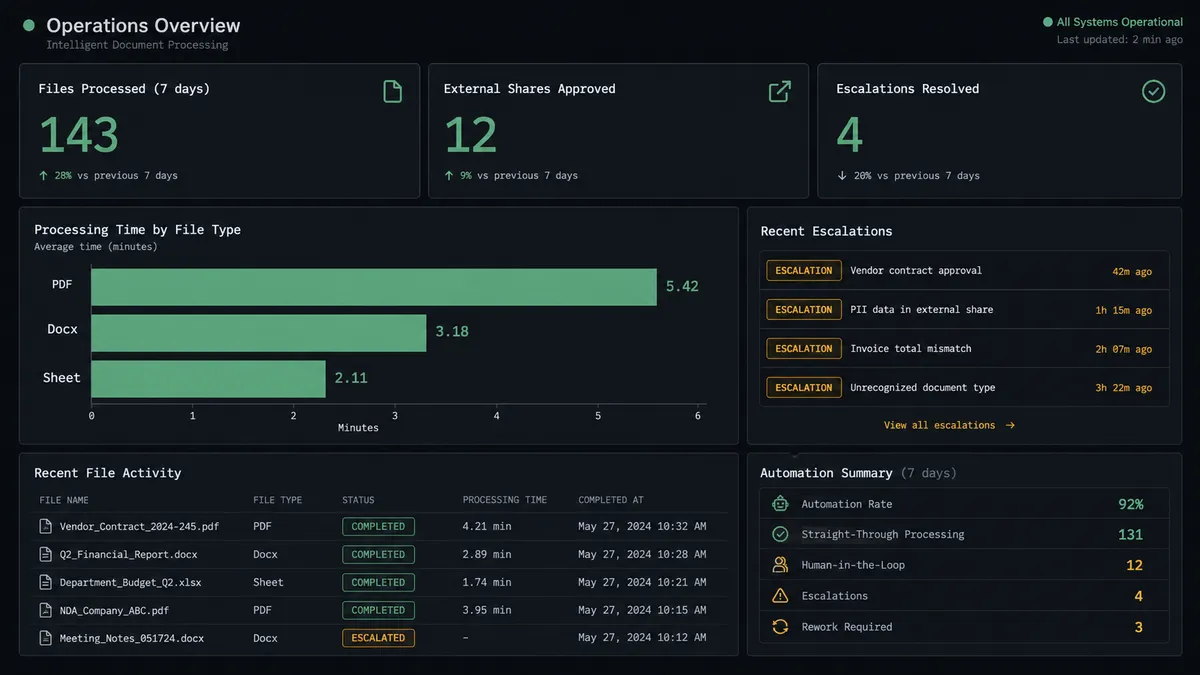Select file name Vendor_Contract_2024-245.pdf

(139, 526)
